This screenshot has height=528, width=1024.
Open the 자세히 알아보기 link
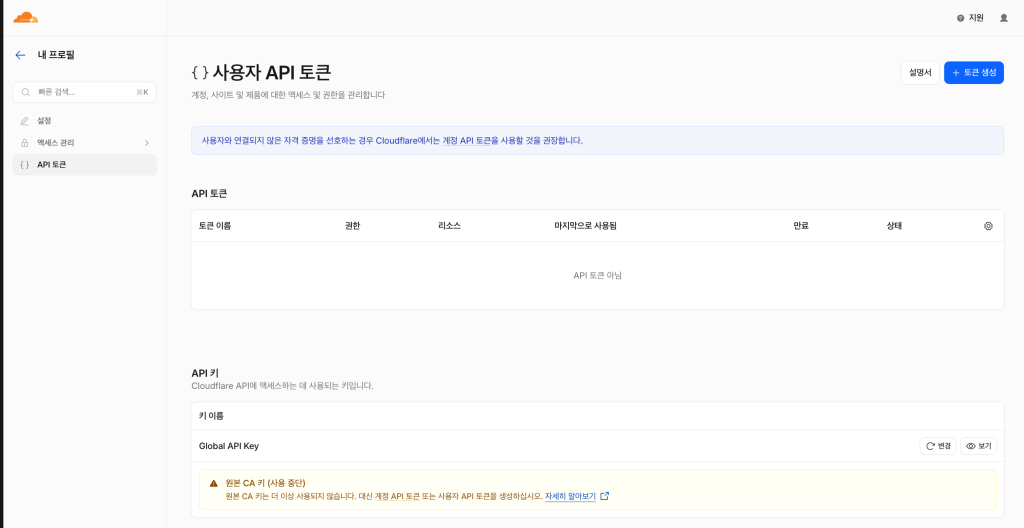pos(570,496)
